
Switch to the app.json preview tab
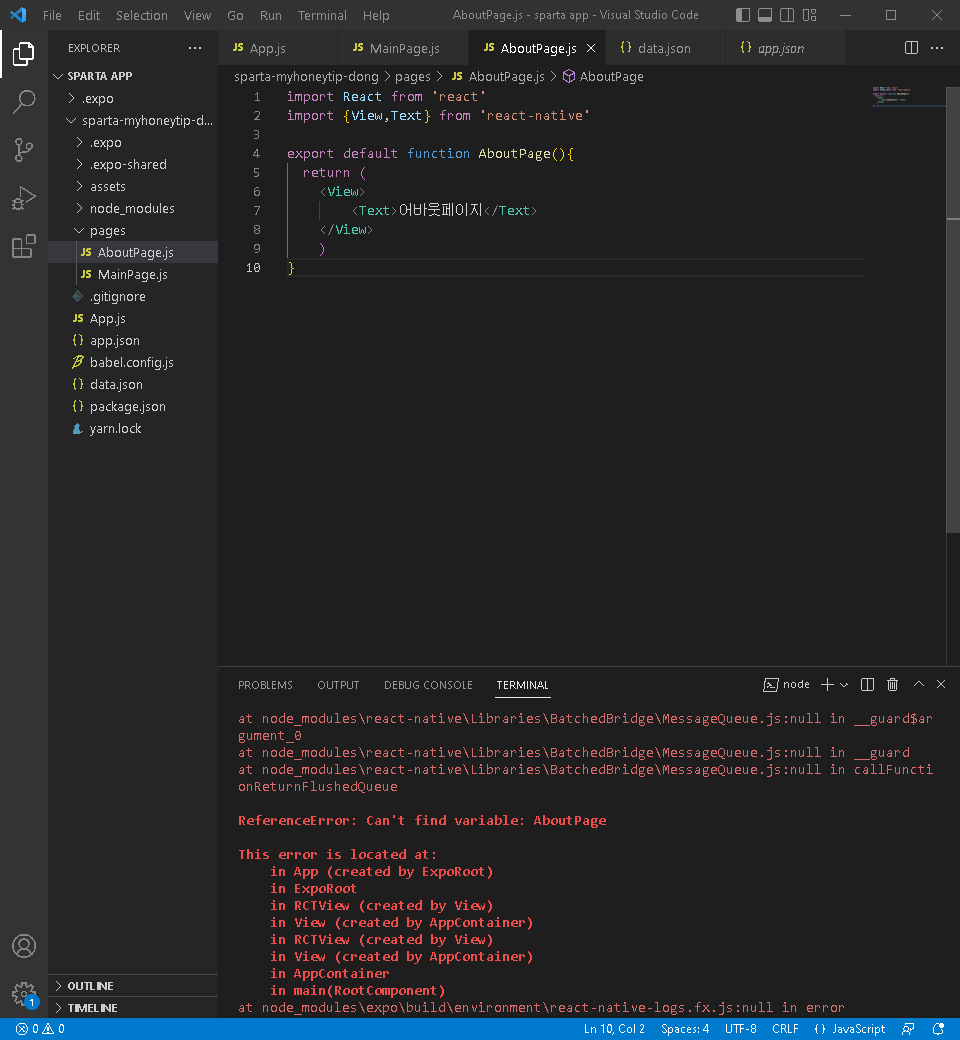[786, 48]
